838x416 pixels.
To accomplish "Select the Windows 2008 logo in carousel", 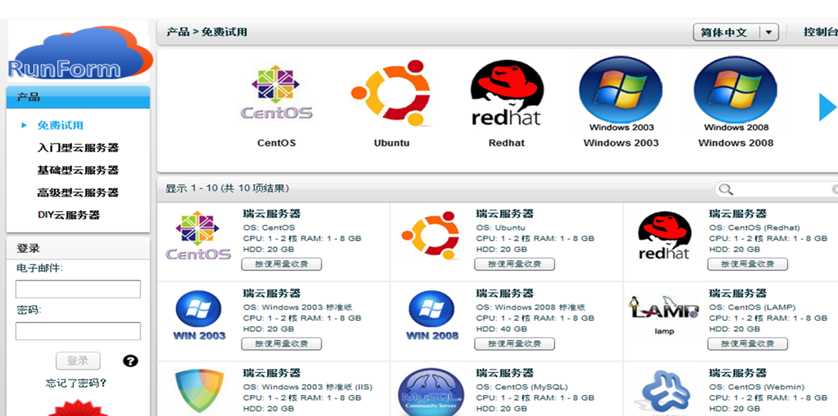I will pos(736,94).
